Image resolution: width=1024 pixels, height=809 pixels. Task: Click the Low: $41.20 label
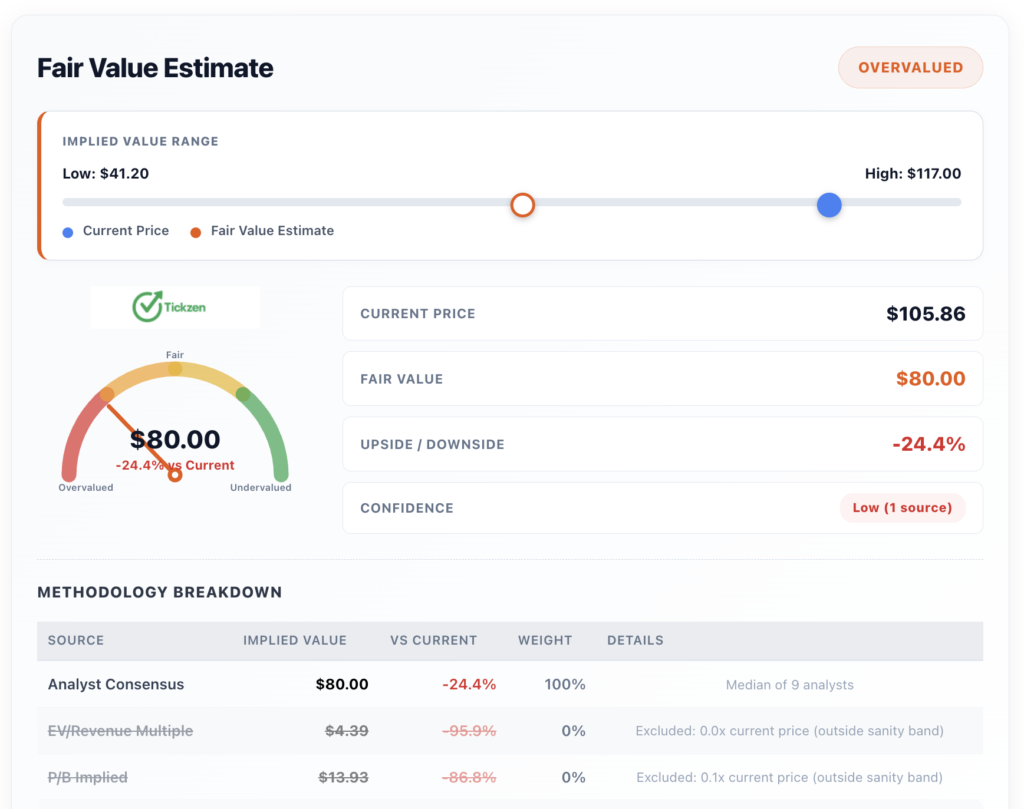pos(106,174)
